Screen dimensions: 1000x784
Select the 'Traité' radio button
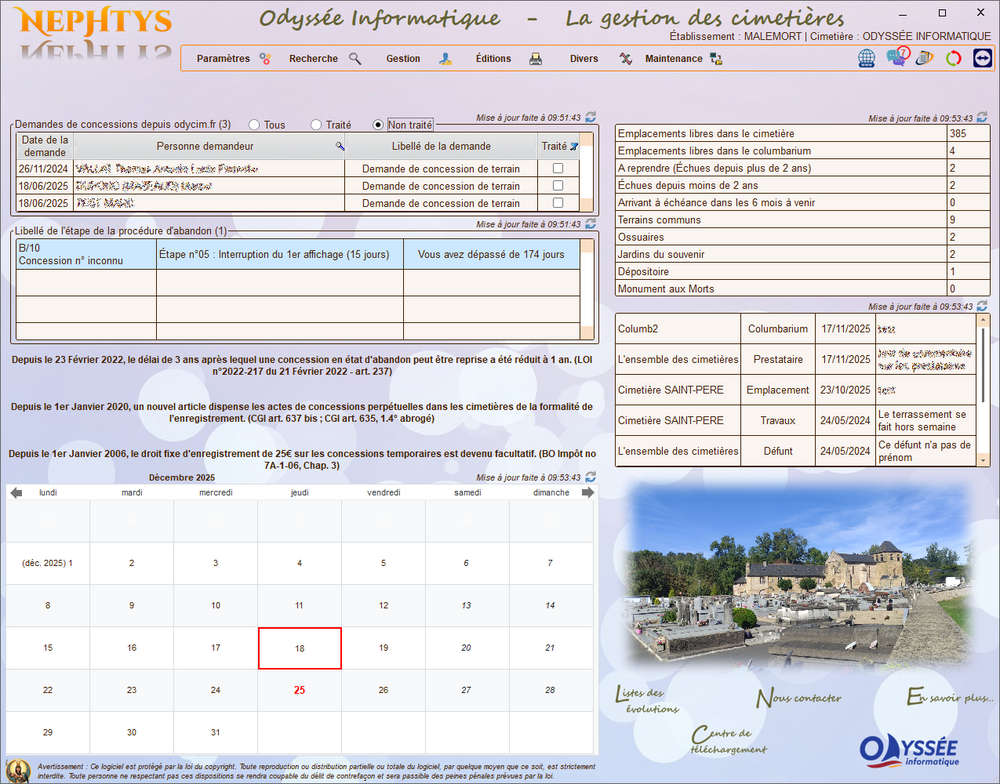tap(316, 125)
